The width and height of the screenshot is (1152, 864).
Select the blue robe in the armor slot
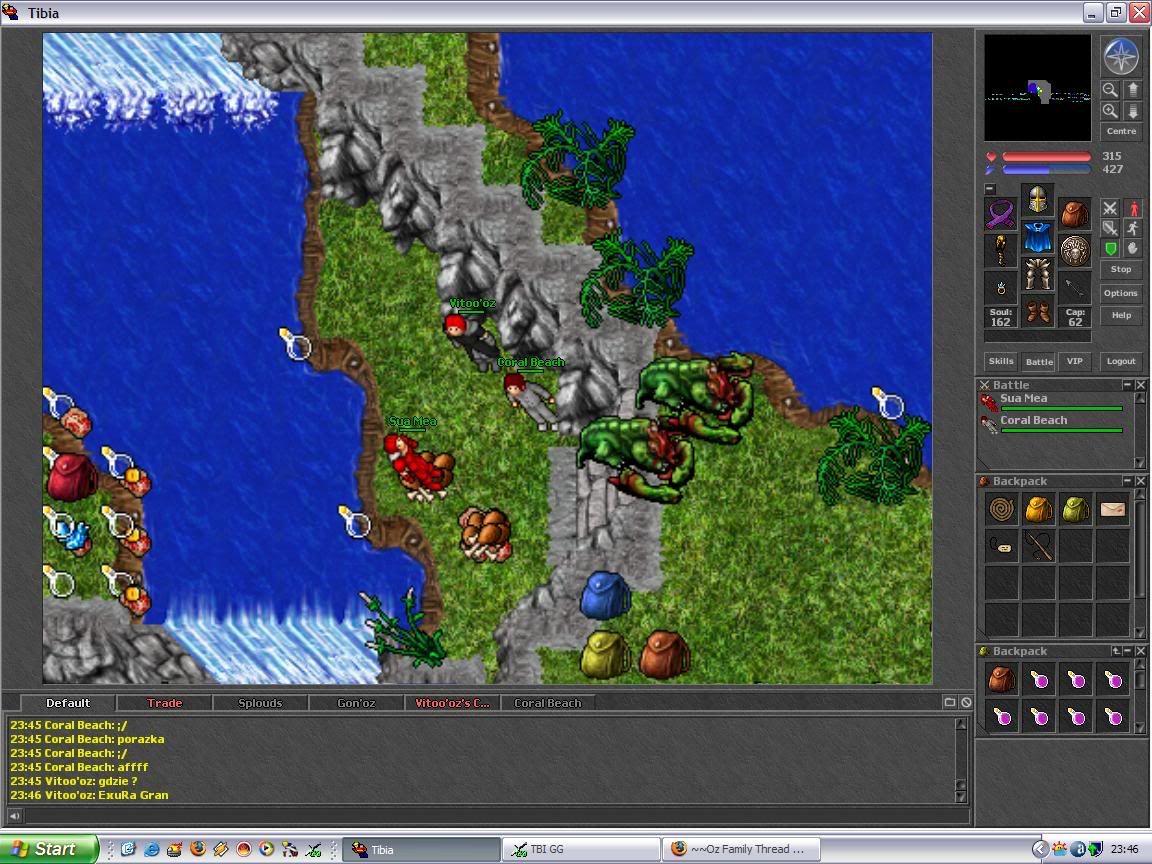pos(1037,237)
